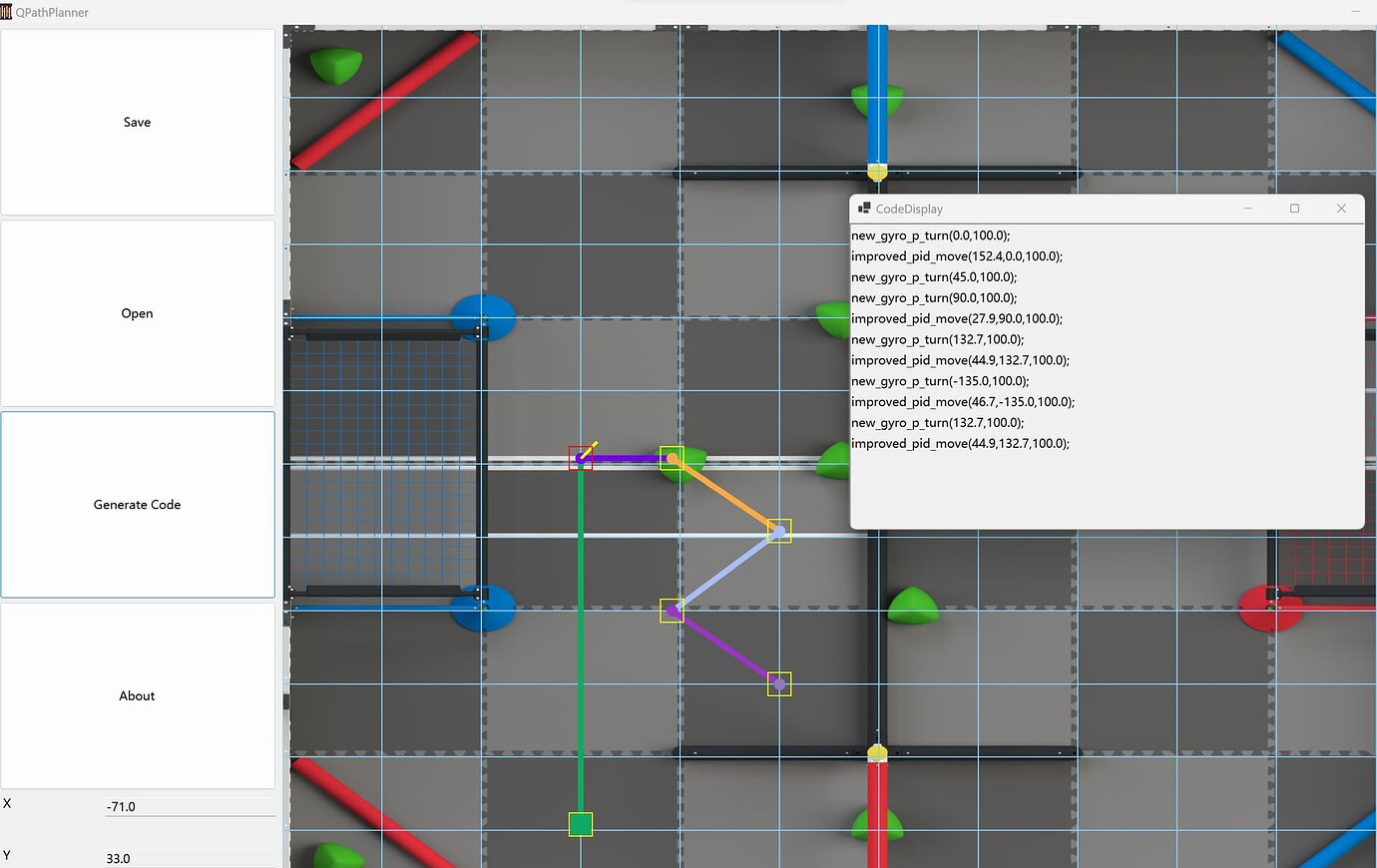Open the About dialog

click(137, 695)
